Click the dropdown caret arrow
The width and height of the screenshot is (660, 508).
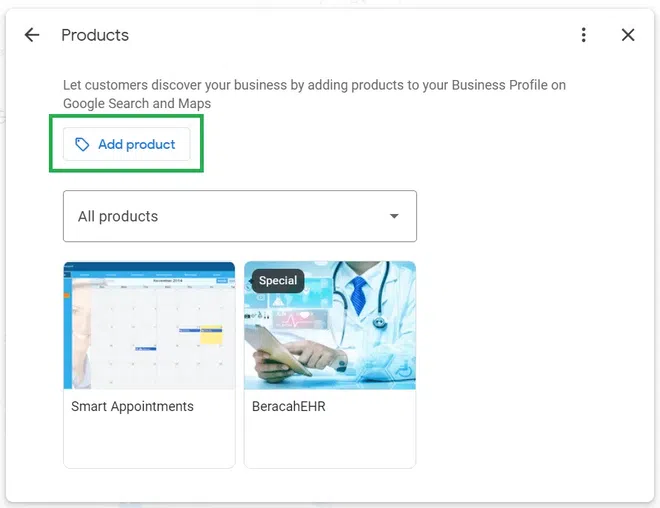394,216
